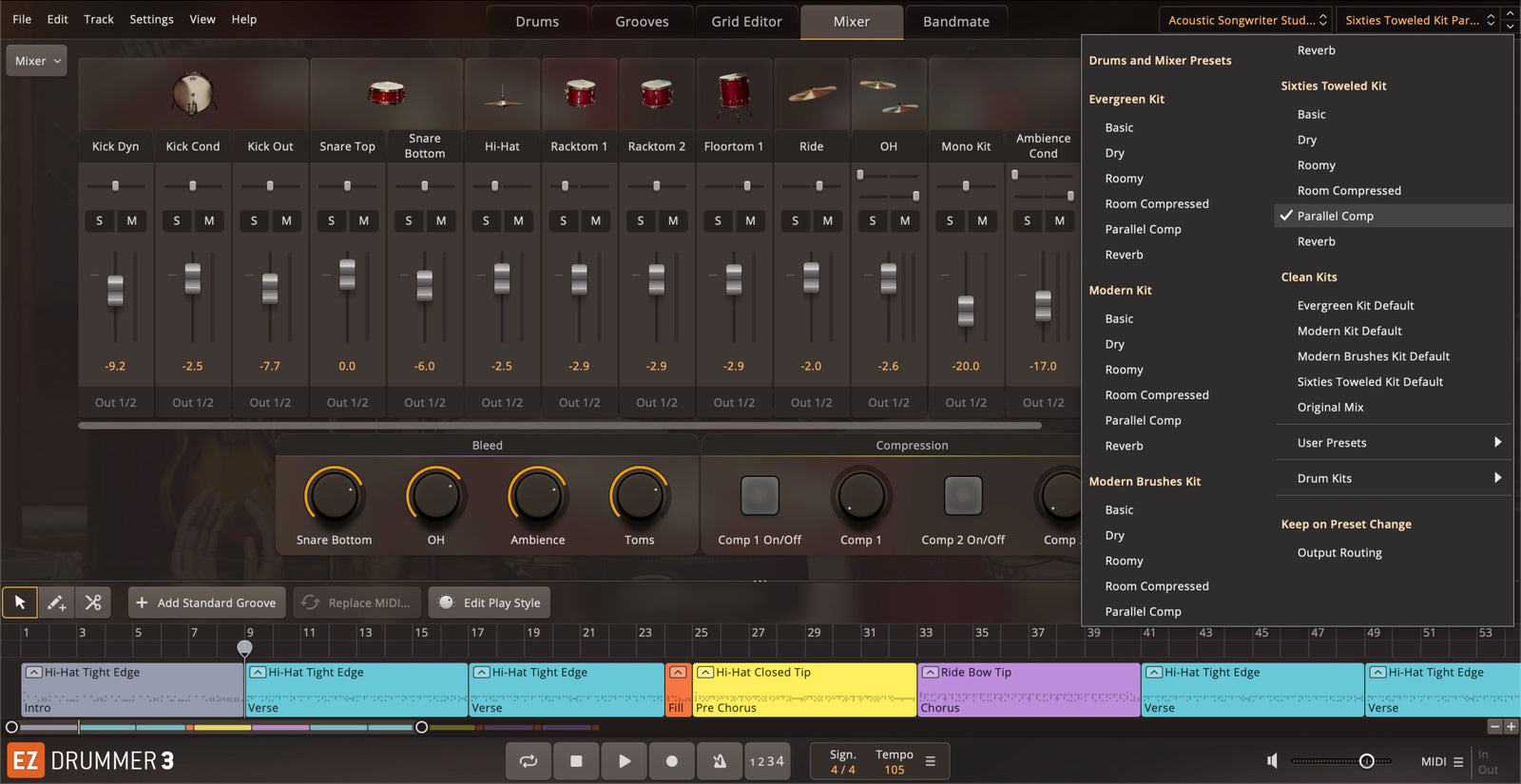Switch to the Grid Editor tab

pos(747,22)
